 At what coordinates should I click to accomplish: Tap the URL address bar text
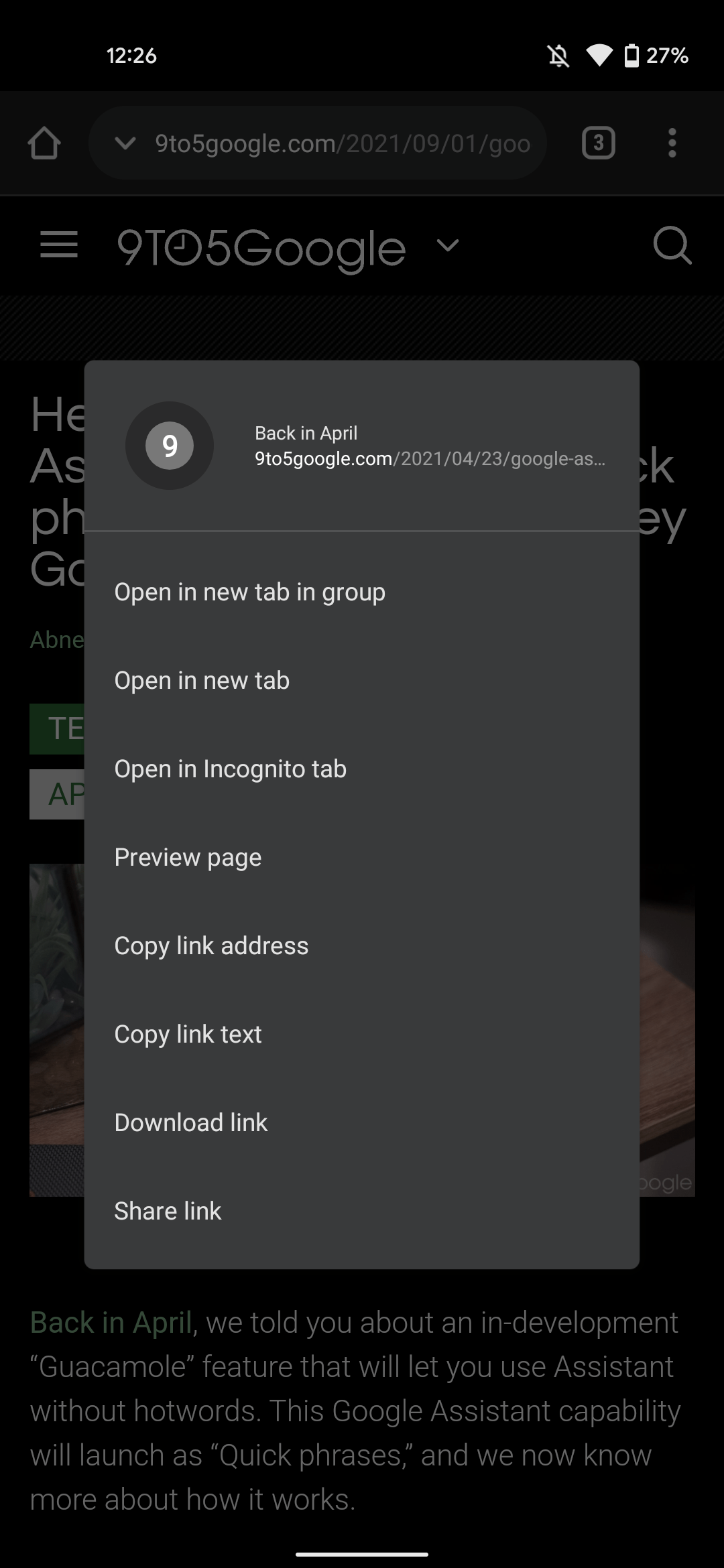point(343,143)
